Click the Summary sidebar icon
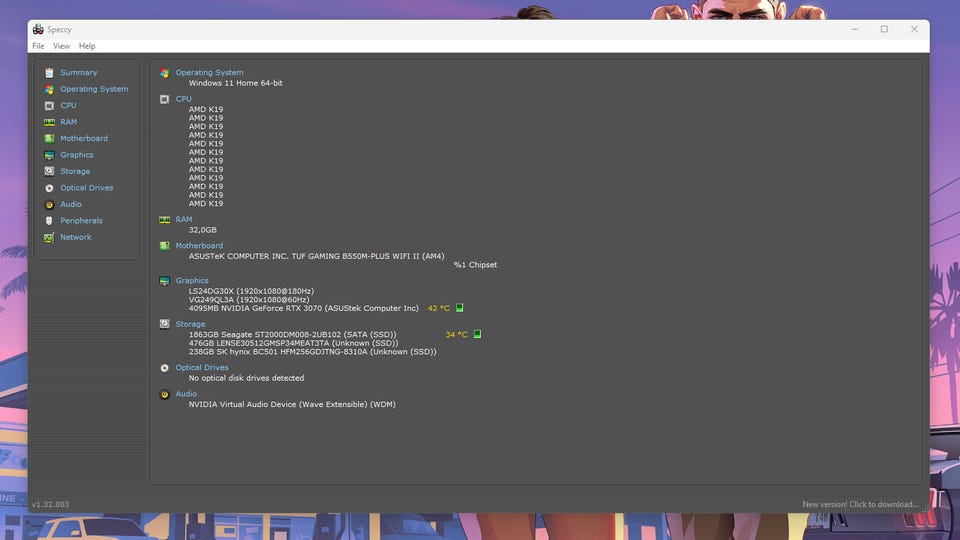960x540 pixels. pos(49,73)
